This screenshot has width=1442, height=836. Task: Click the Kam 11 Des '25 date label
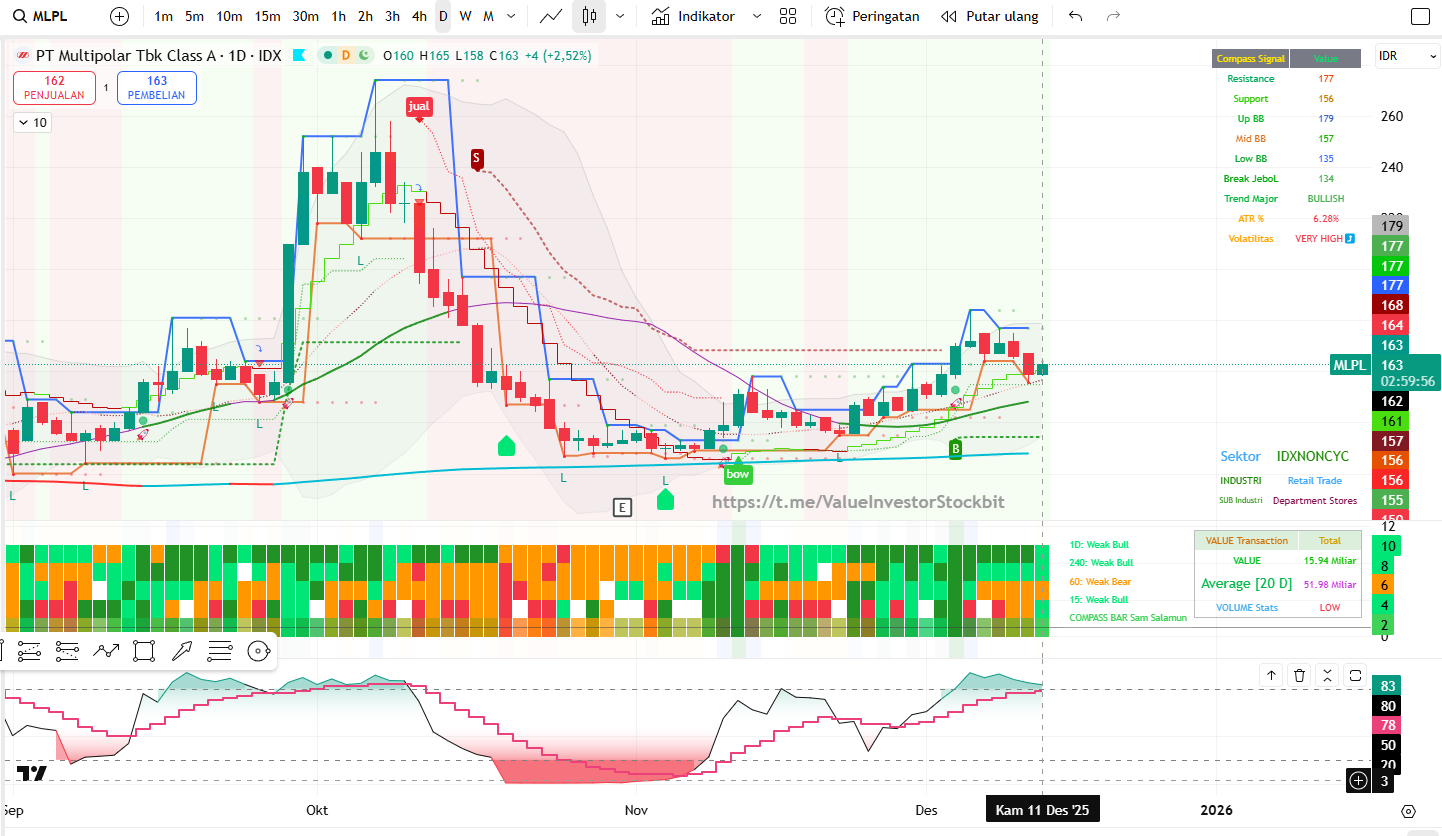(x=1042, y=810)
